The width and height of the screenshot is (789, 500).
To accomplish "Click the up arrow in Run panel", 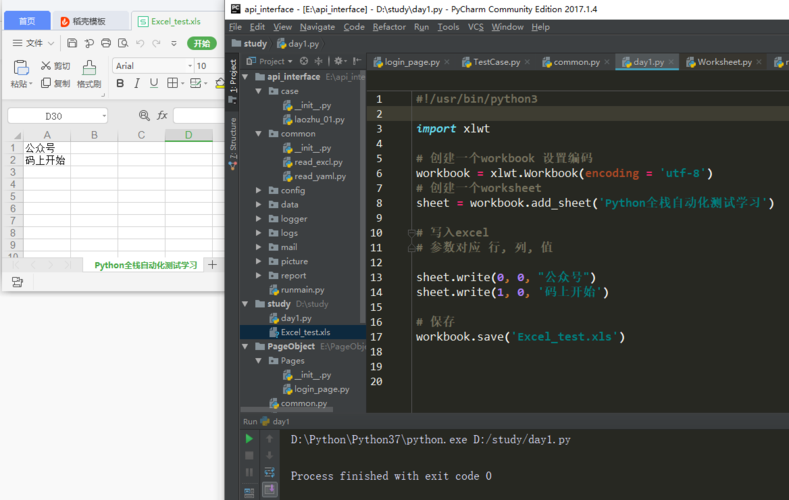I will 270,439.
